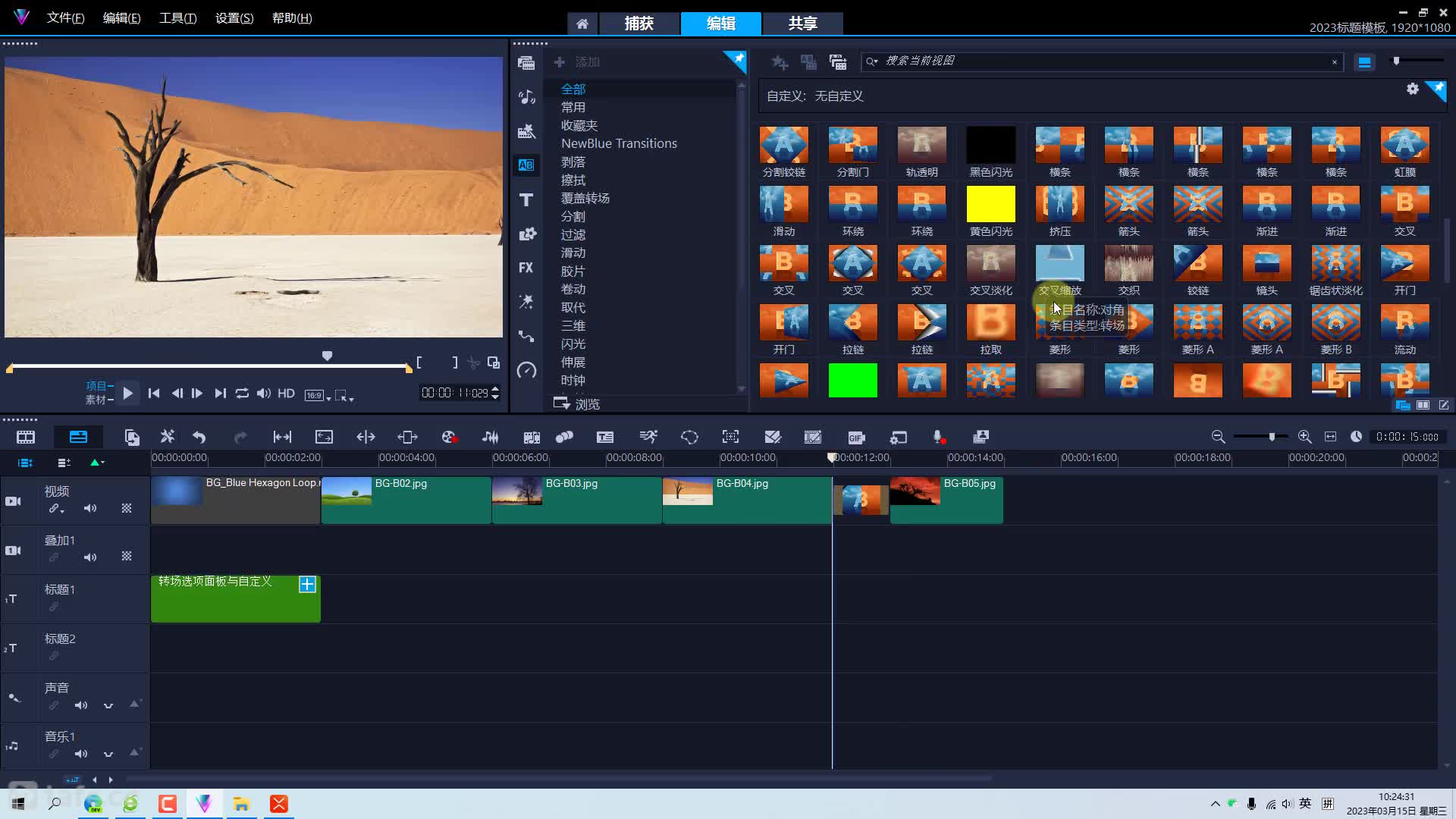Select the 收藏夹 category
Viewport: 1456px width, 819px height.
tap(579, 125)
